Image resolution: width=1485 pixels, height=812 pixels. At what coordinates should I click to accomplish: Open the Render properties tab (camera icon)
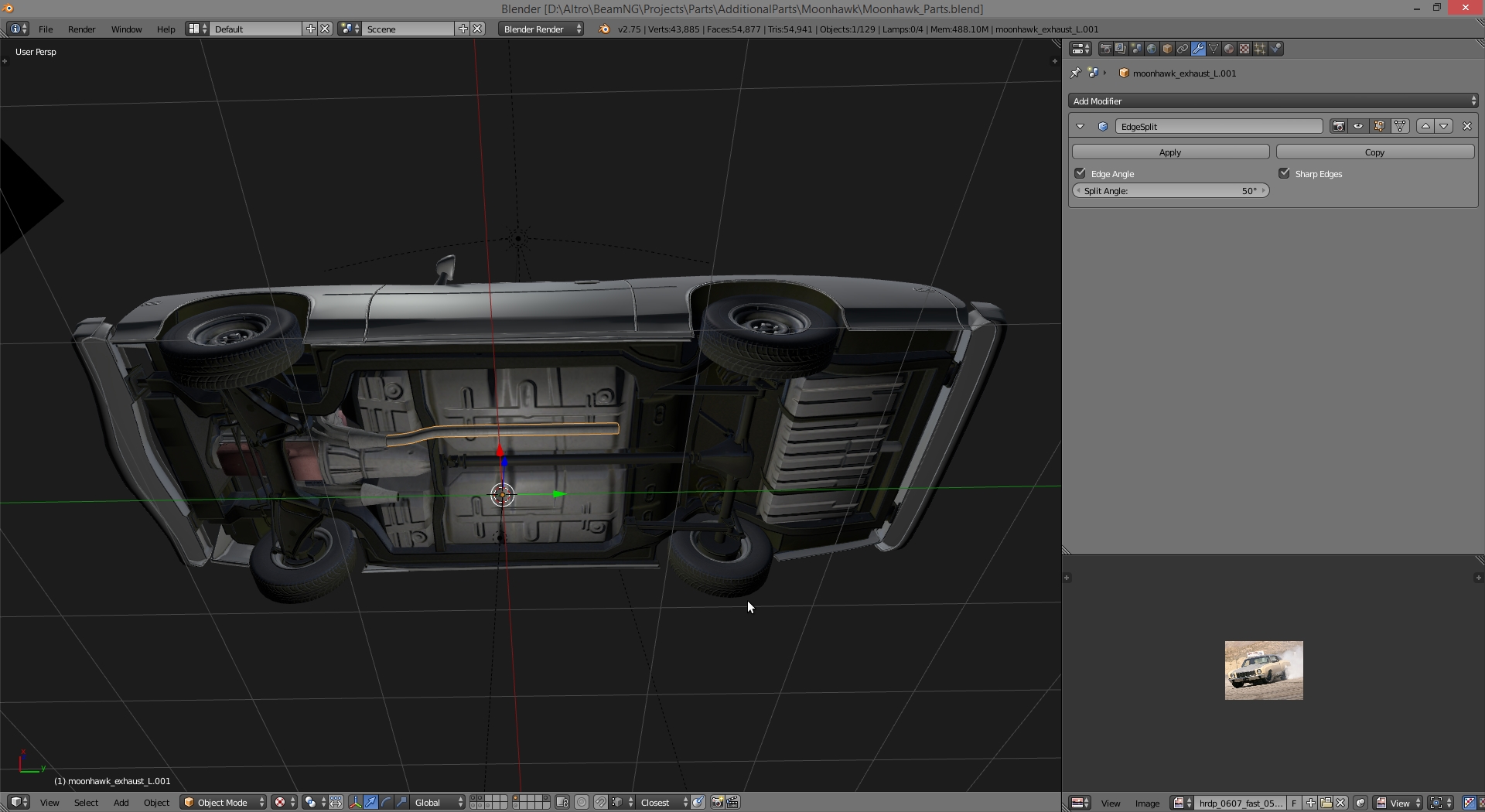tap(1106, 49)
